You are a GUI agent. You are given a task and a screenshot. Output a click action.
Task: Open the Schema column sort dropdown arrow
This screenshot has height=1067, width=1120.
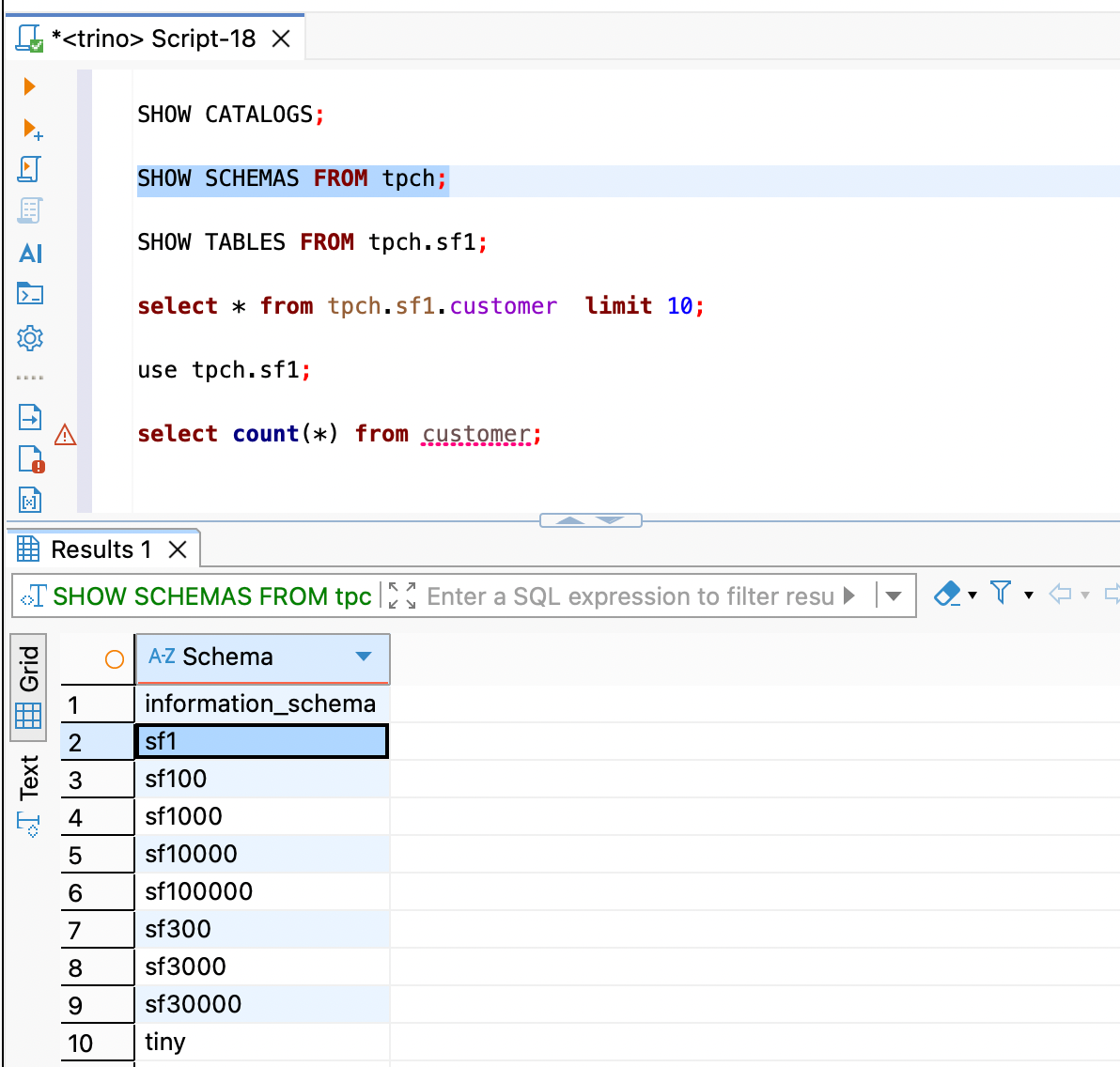(364, 657)
